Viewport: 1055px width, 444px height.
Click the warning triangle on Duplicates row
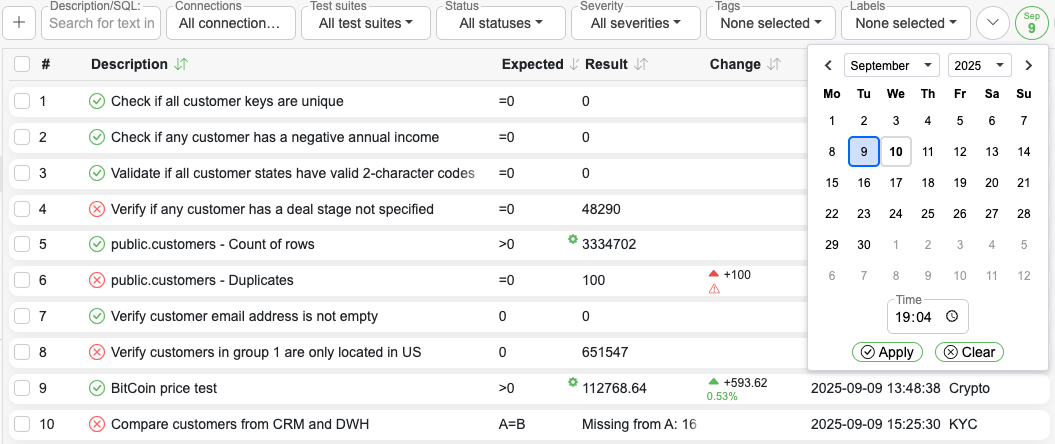click(x=714, y=289)
